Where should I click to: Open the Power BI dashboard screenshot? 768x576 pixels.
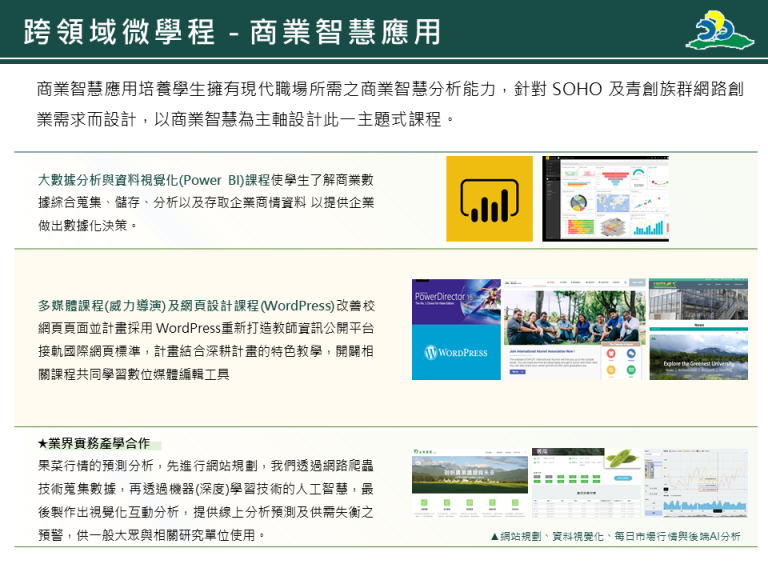click(605, 198)
